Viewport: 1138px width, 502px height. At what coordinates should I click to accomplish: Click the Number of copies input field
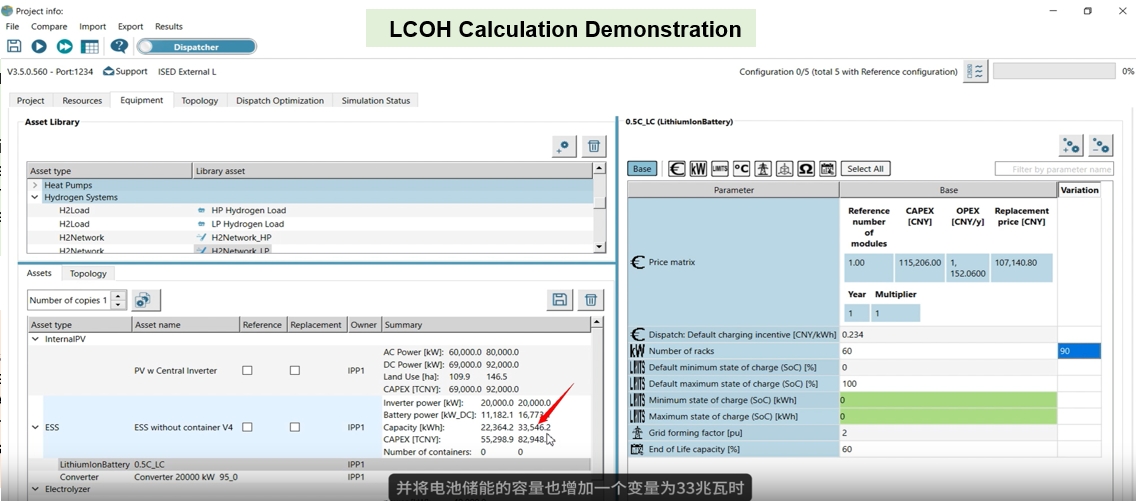[x=70, y=300]
